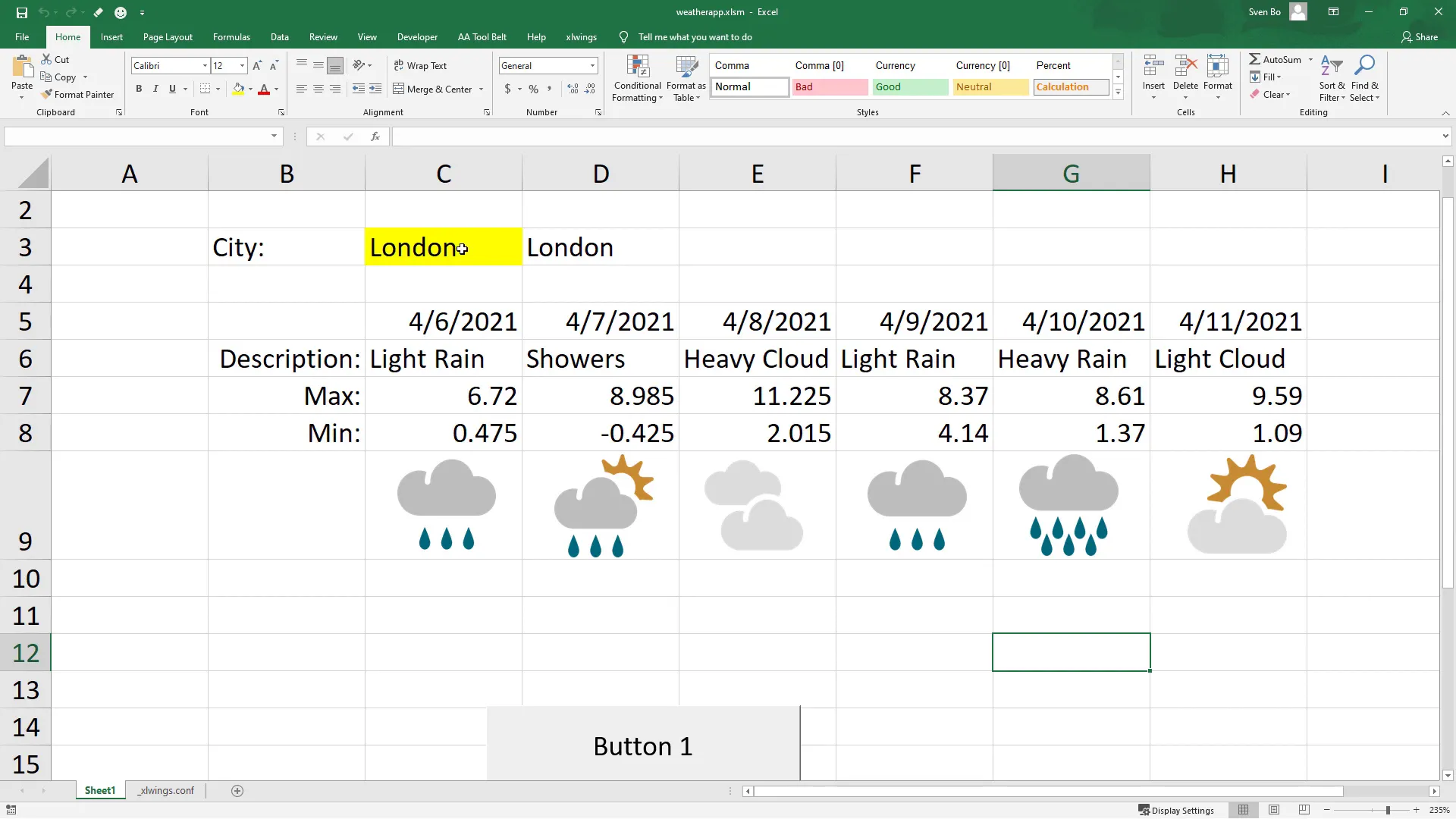This screenshot has height=819, width=1456.
Task: Click the Merge & Center icon
Action: [399, 89]
